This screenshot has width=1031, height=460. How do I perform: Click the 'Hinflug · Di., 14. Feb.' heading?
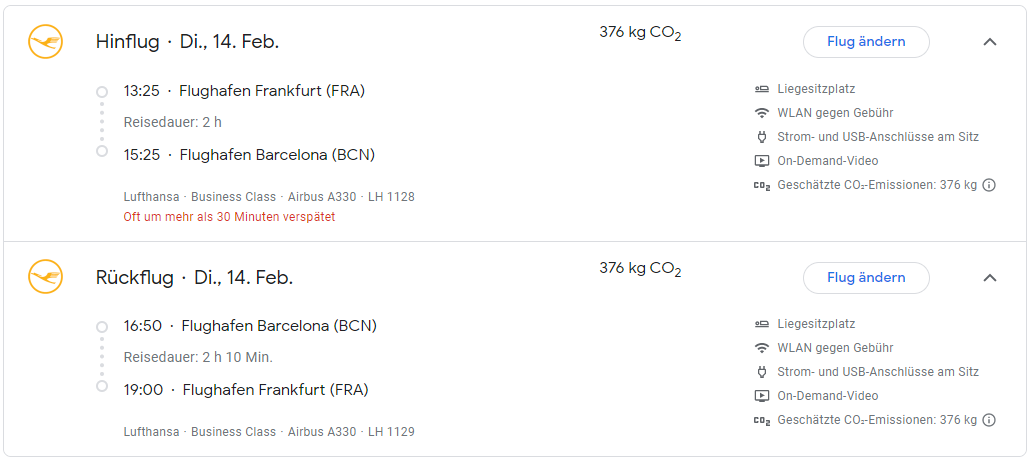(x=187, y=42)
